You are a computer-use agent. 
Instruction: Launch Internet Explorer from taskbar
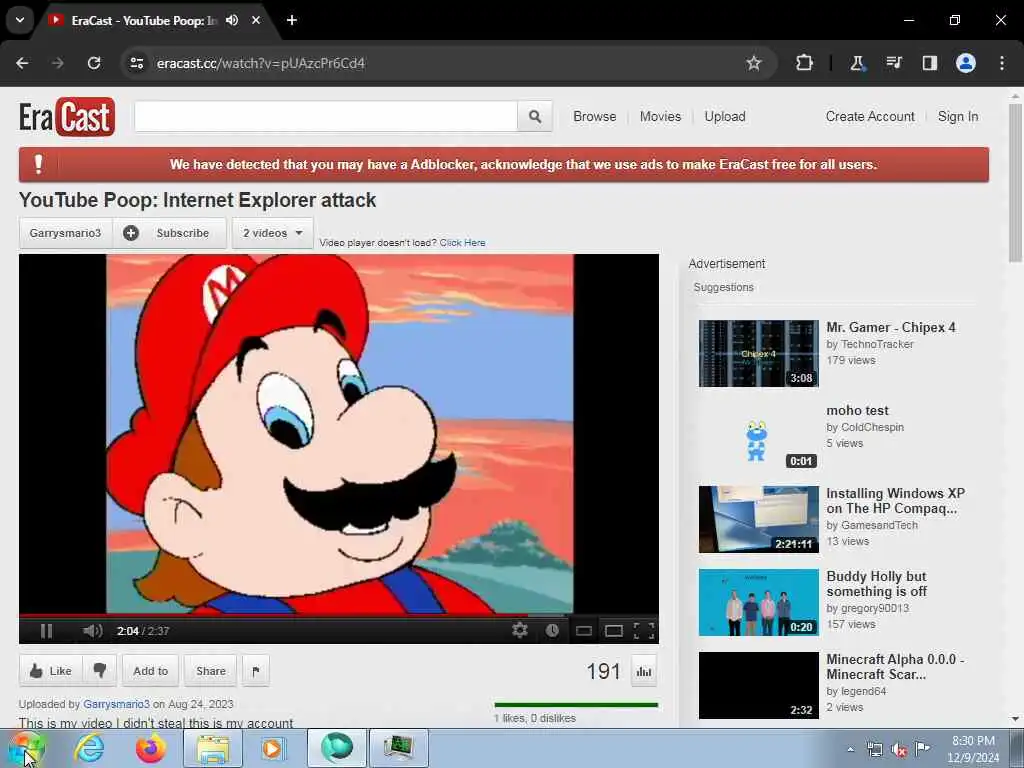pos(89,748)
